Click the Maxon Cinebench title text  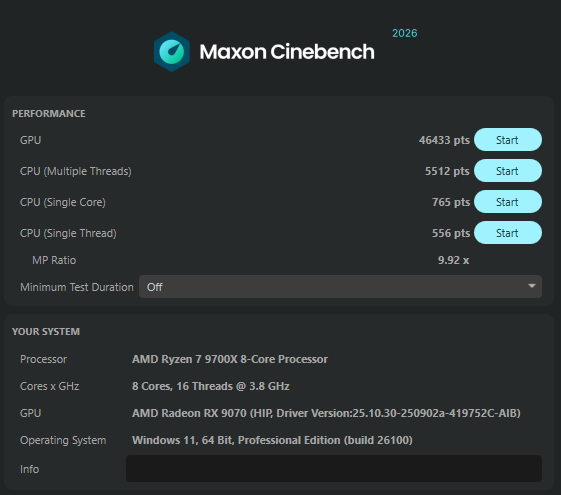[x=287, y=52]
